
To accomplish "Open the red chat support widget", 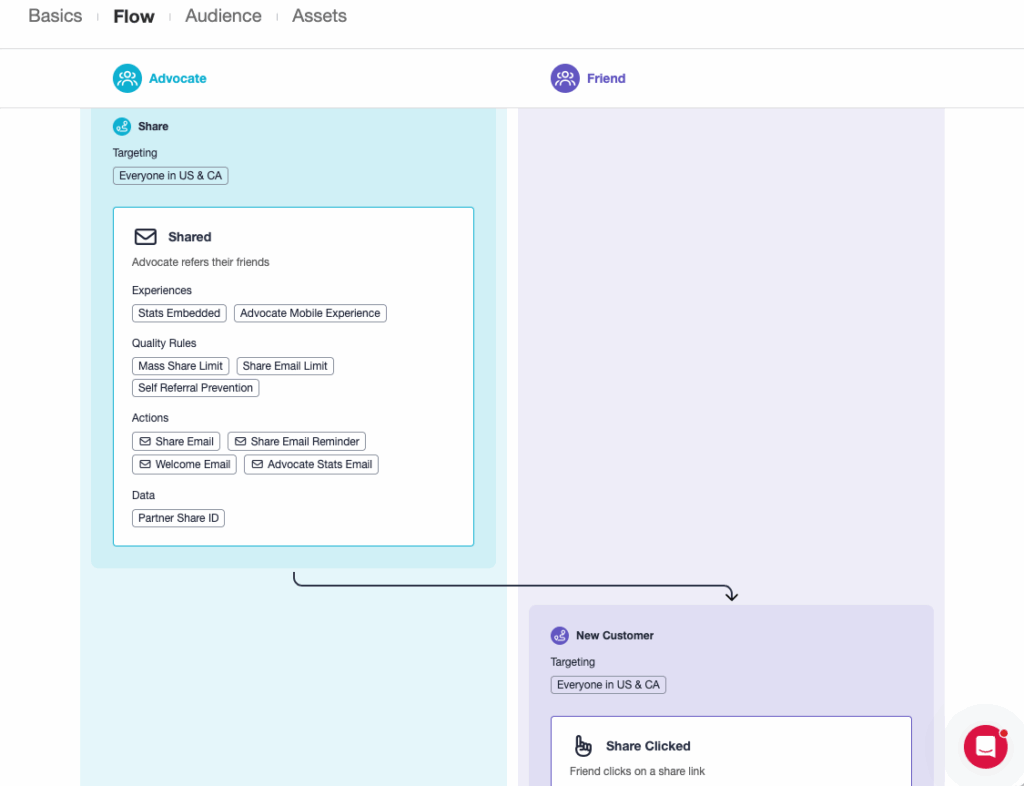I will coord(985,746).
